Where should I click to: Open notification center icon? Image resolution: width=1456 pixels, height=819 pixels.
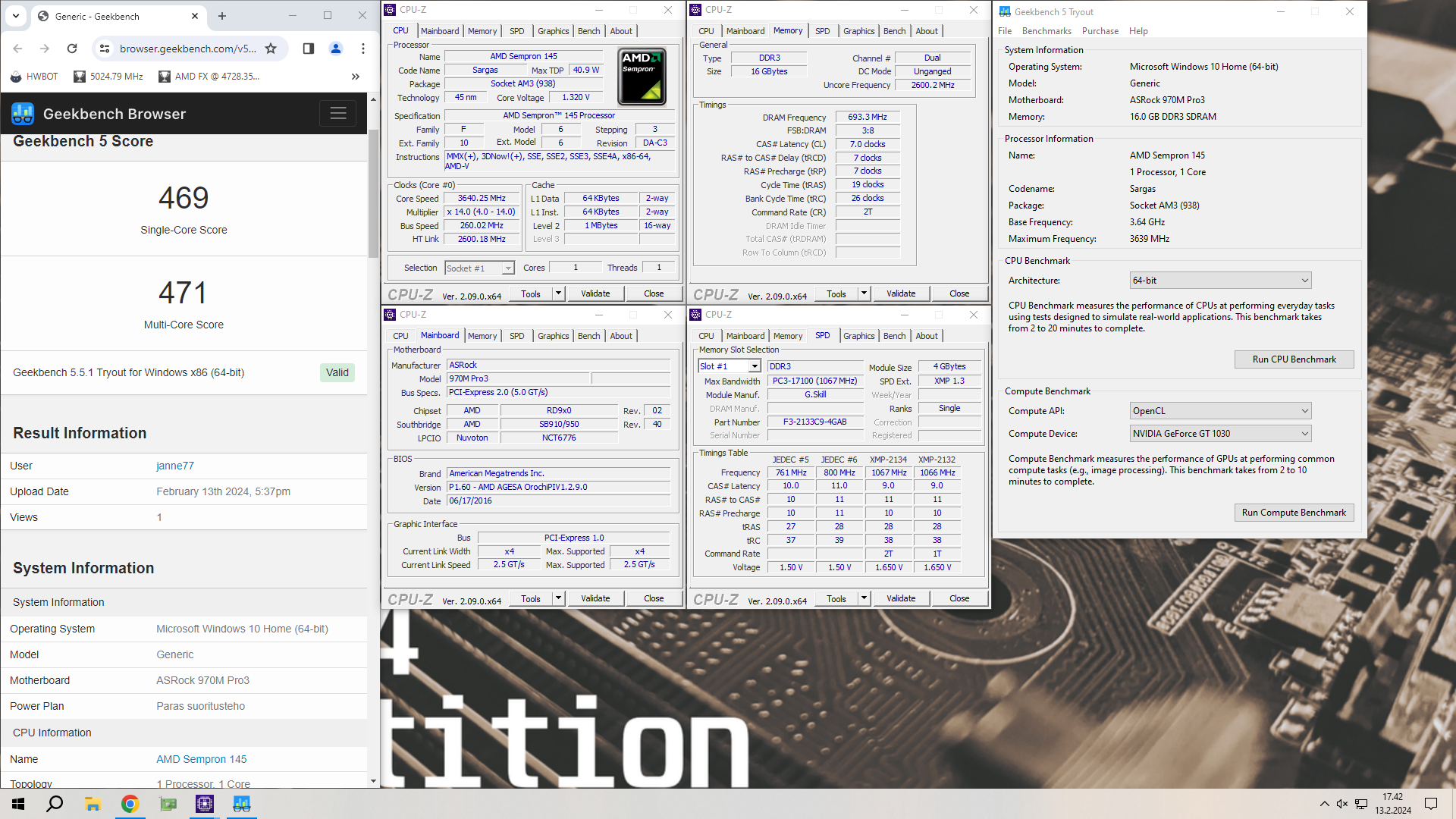pos(1431,804)
